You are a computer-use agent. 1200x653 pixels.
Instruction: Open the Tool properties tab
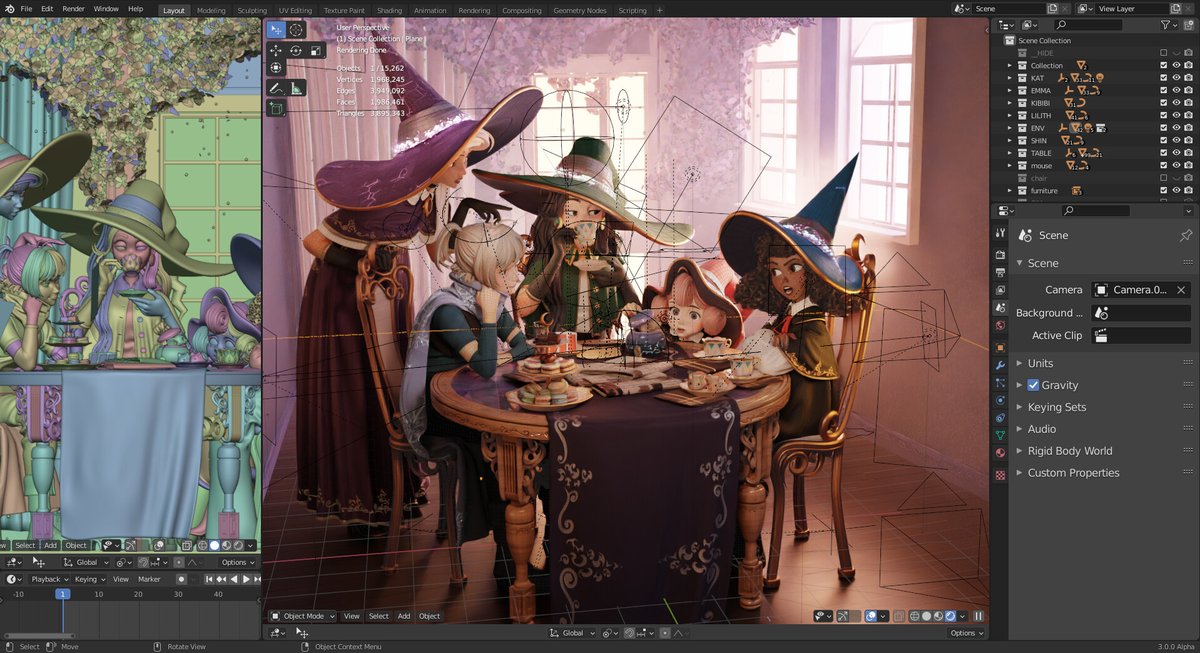point(1000,233)
